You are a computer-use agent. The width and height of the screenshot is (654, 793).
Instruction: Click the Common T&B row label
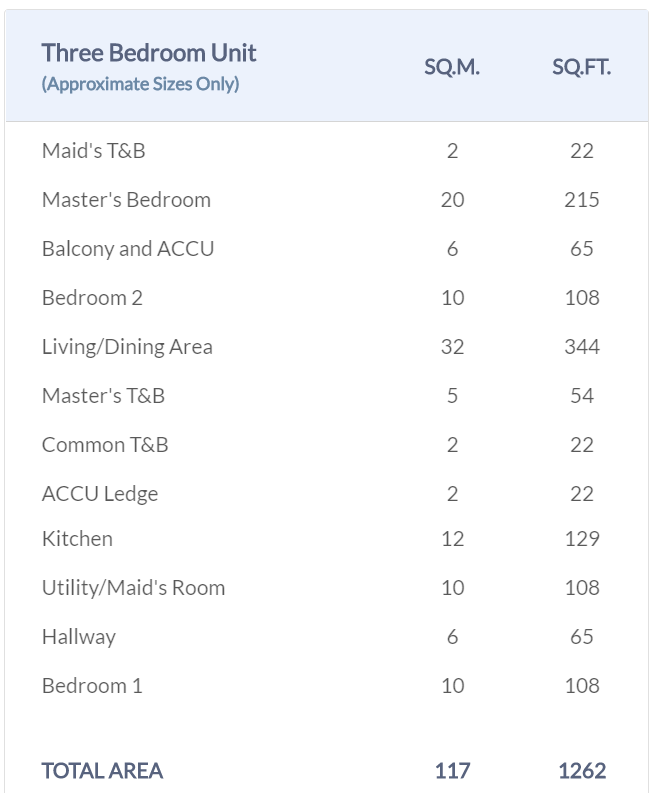click(x=105, y=445)
